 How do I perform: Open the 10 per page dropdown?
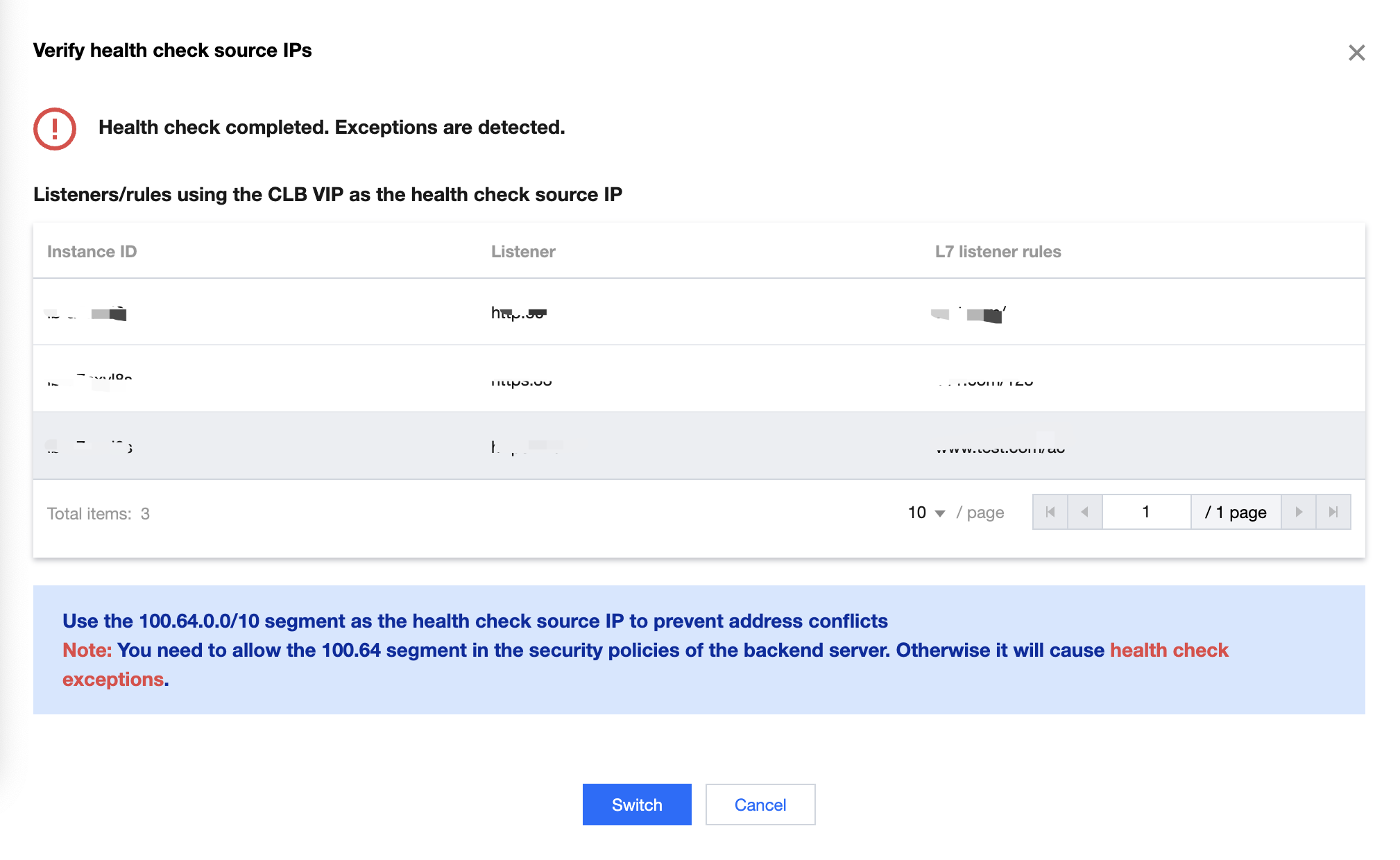pos(926,513)
